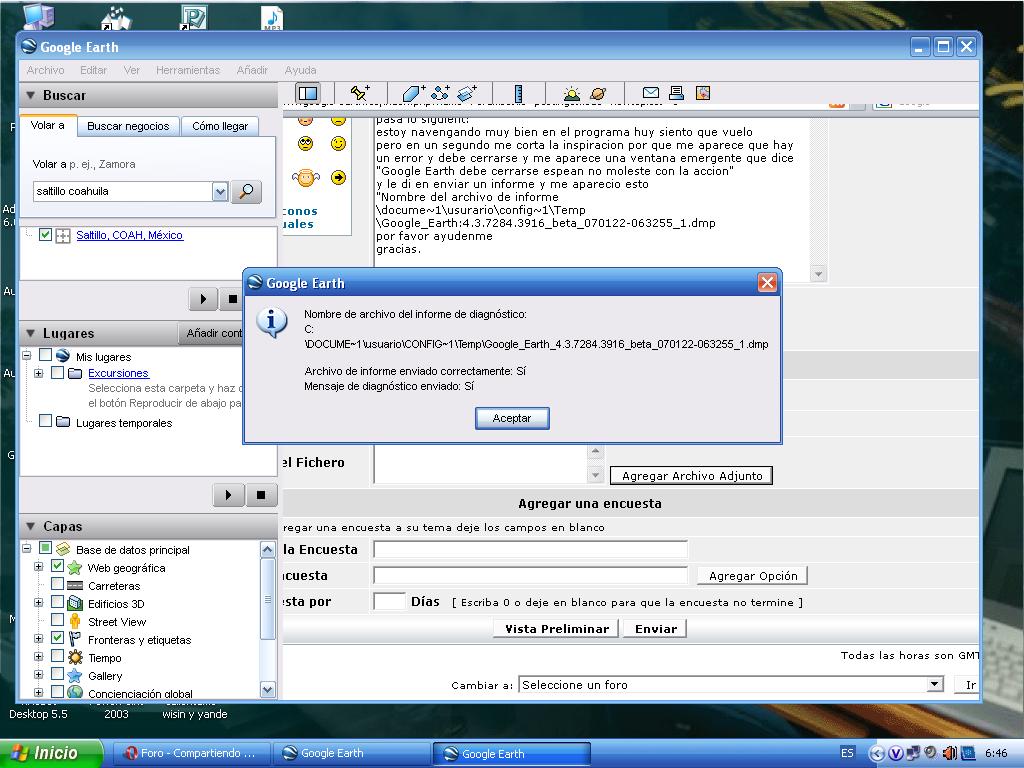Enable the Edificios 3D layer checkbox

pos(57,601)
